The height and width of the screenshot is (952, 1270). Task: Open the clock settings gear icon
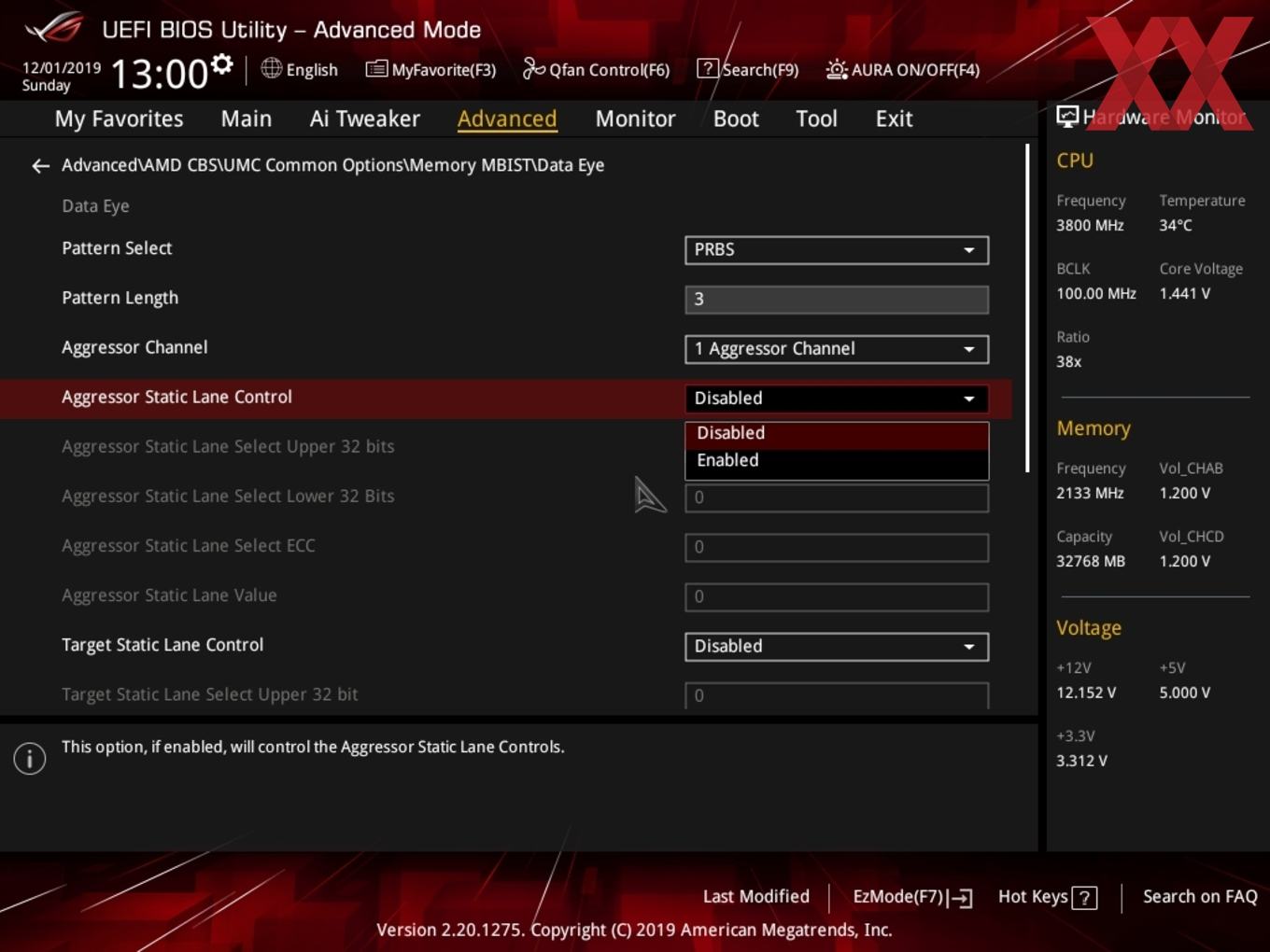click(x=221, y=64)
